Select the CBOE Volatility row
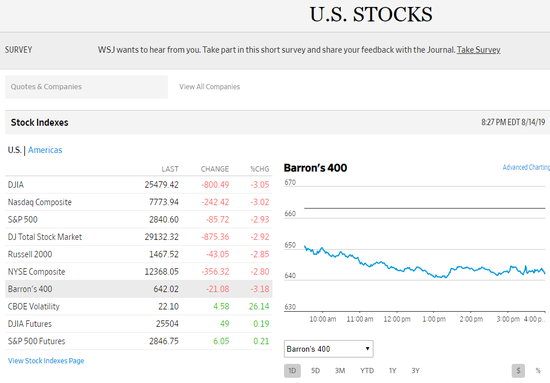 pyautogui.click(x=139, y=306)
